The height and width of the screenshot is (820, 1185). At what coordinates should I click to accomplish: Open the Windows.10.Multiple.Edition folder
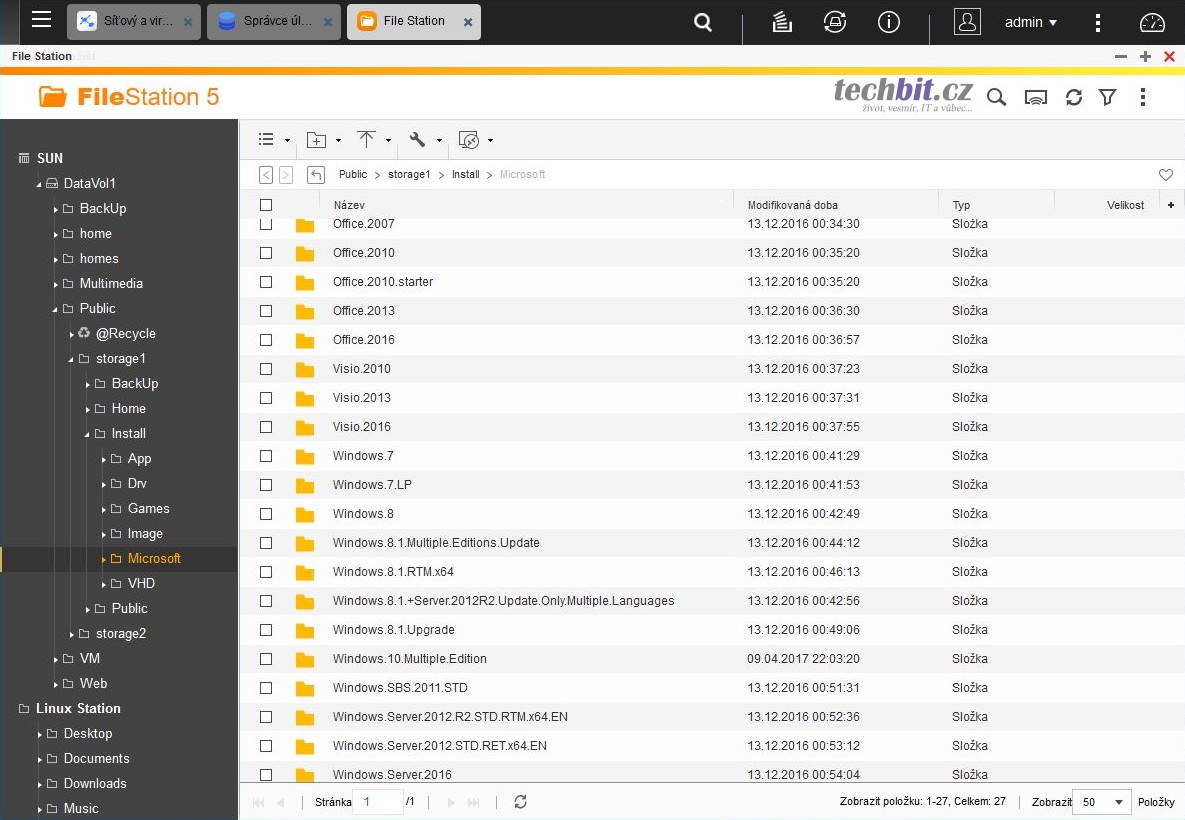(x=409, y=659)
